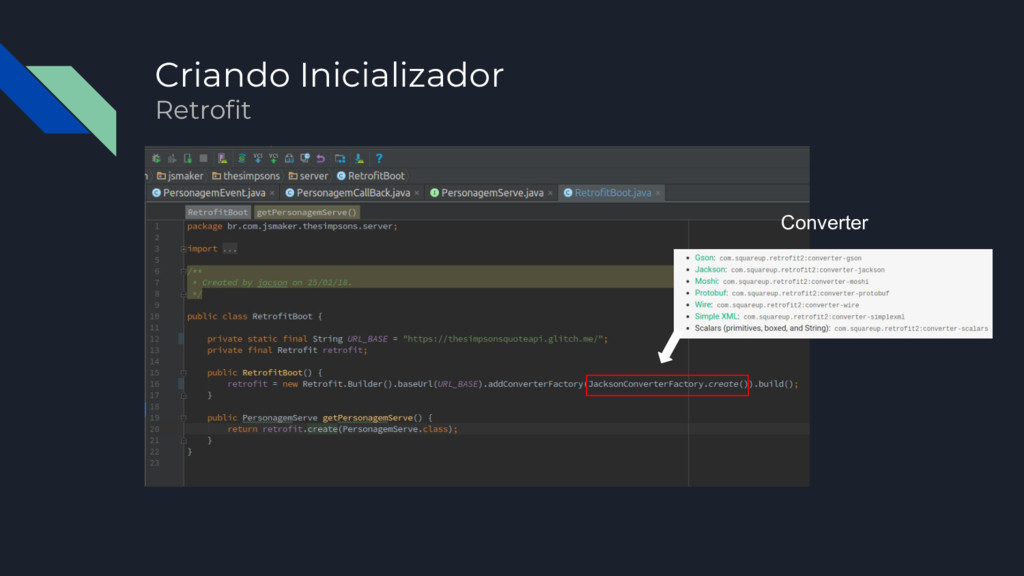This screenshot has width=1024, height=576.
Task: Click the 'Criando Inicializador' slide title
Action: pyautogui.click(x=329, y=75)
